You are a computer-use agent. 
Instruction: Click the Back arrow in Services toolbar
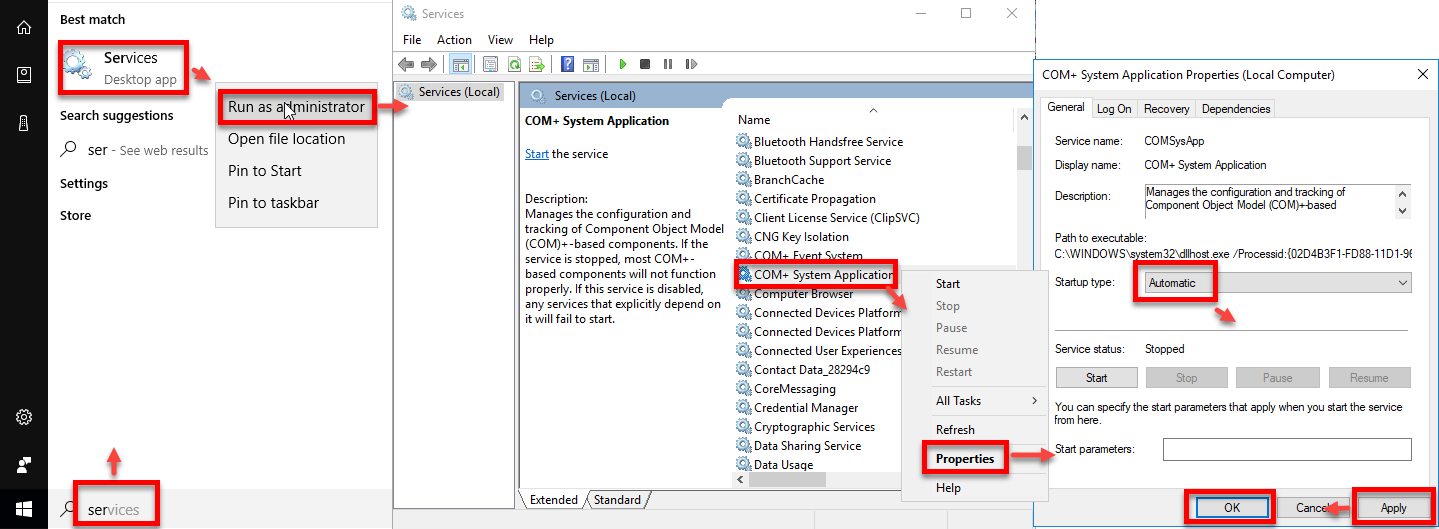[408, 64]
